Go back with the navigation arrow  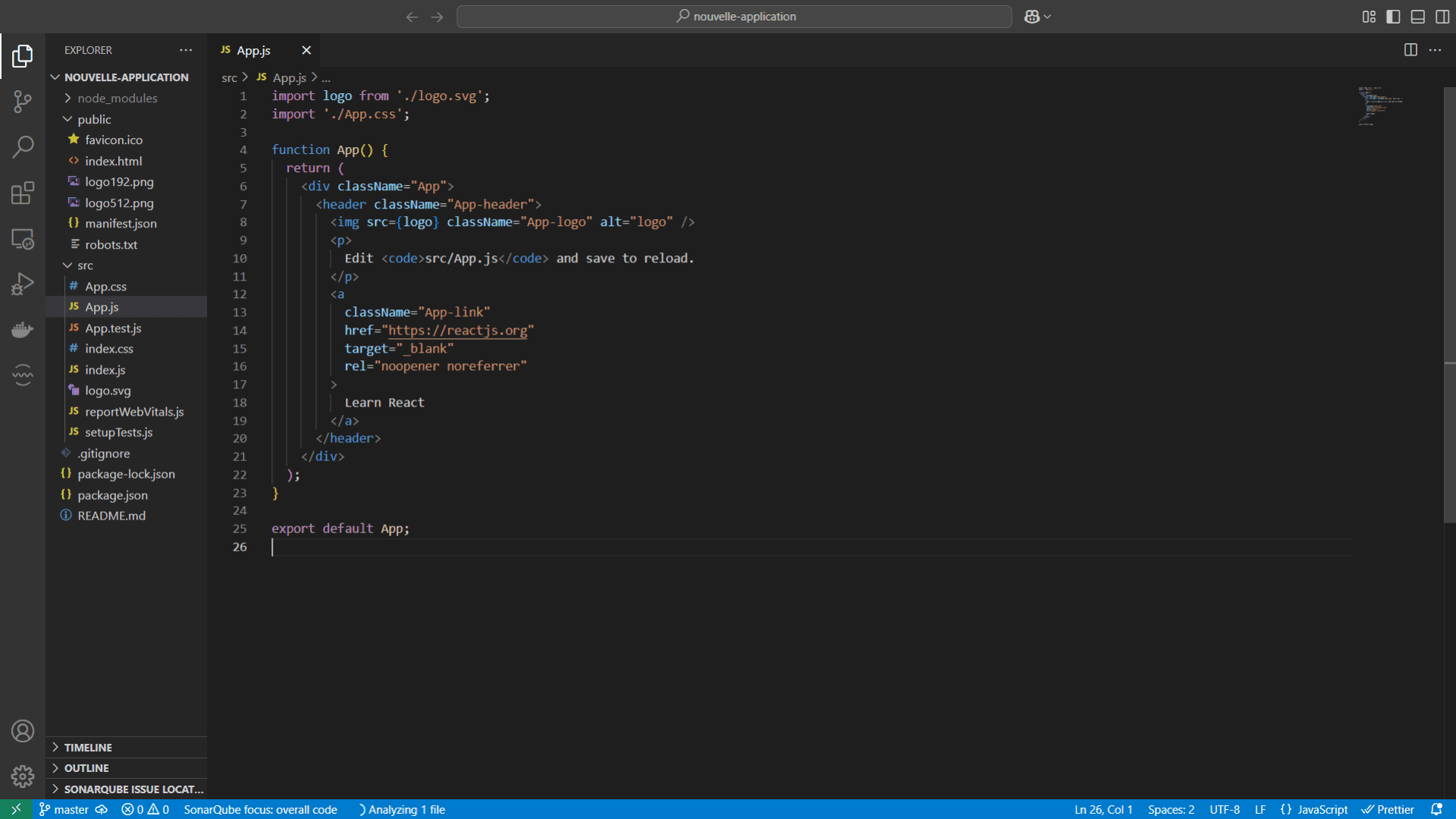click(x=412, y=17)
